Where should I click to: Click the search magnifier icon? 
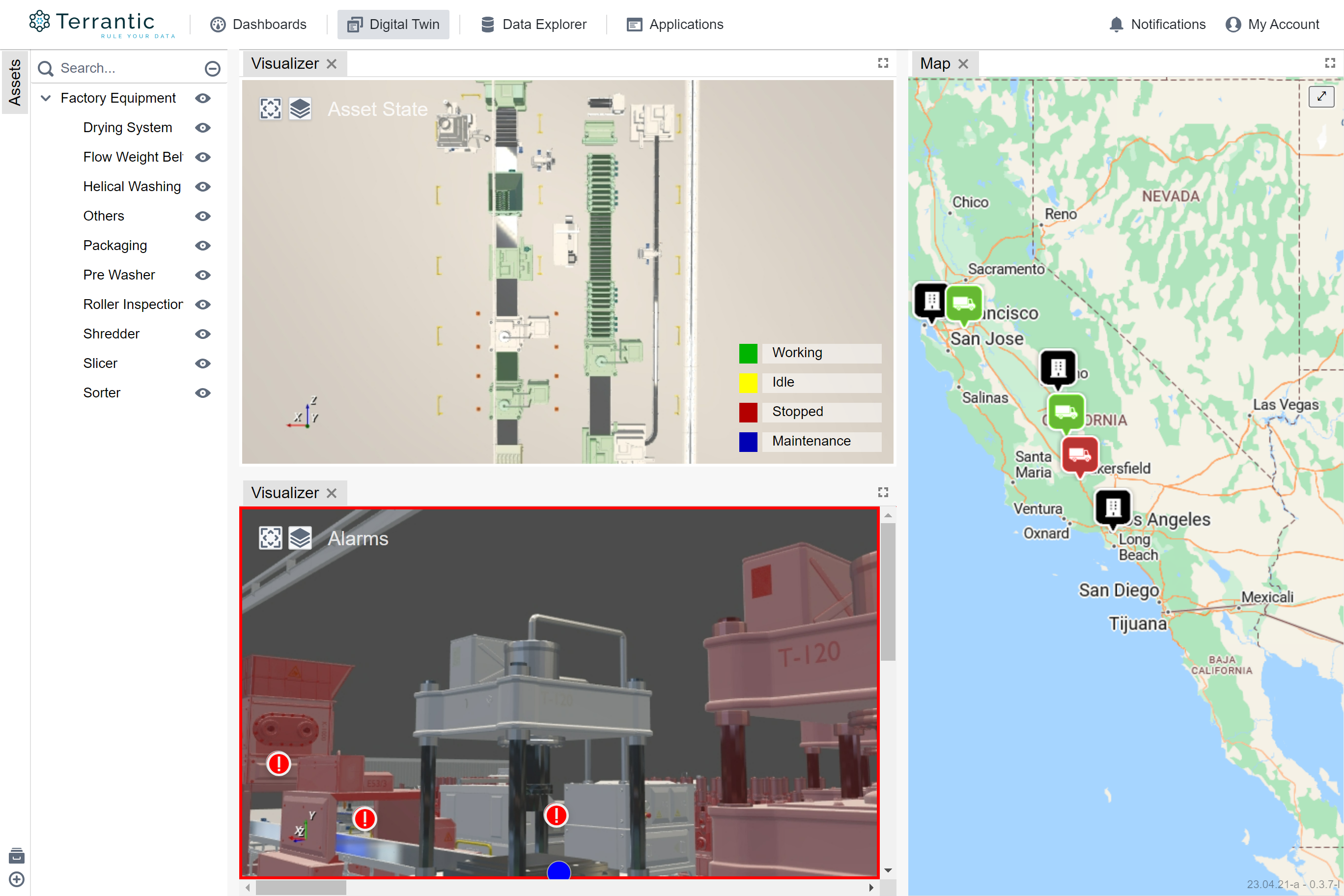45,69
